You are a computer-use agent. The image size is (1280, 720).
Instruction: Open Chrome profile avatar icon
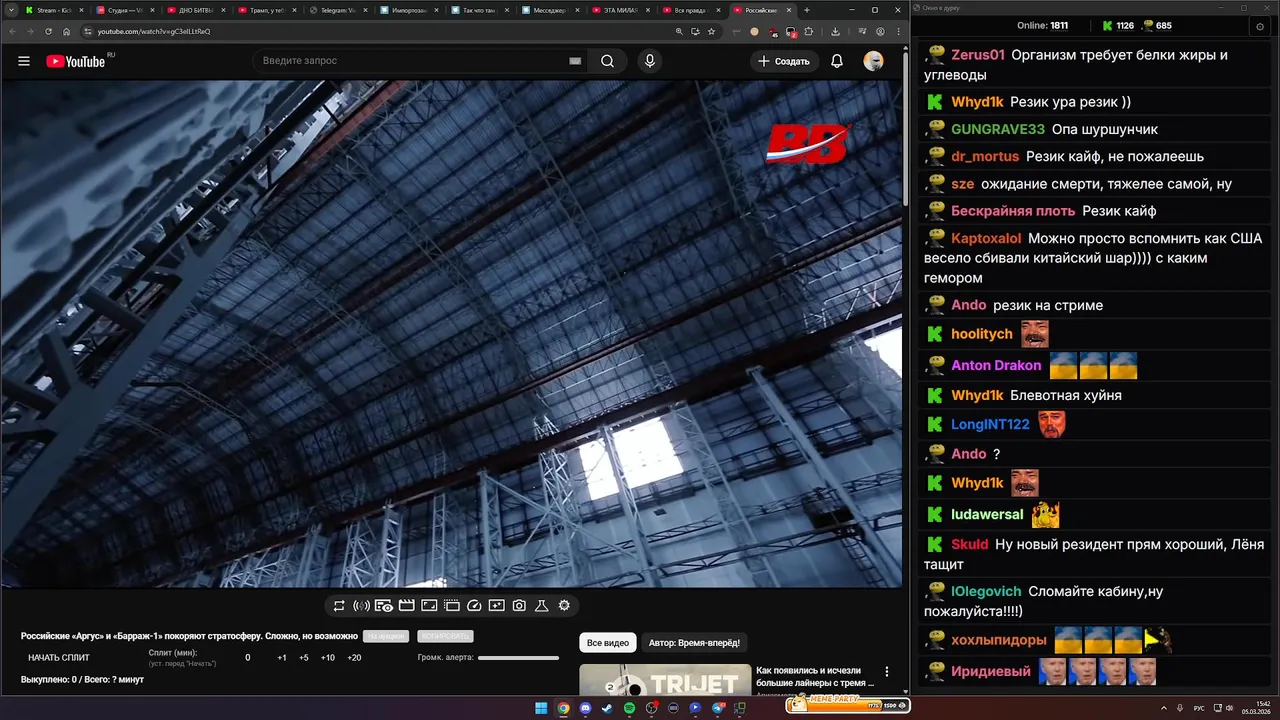[x=880, y=31]
